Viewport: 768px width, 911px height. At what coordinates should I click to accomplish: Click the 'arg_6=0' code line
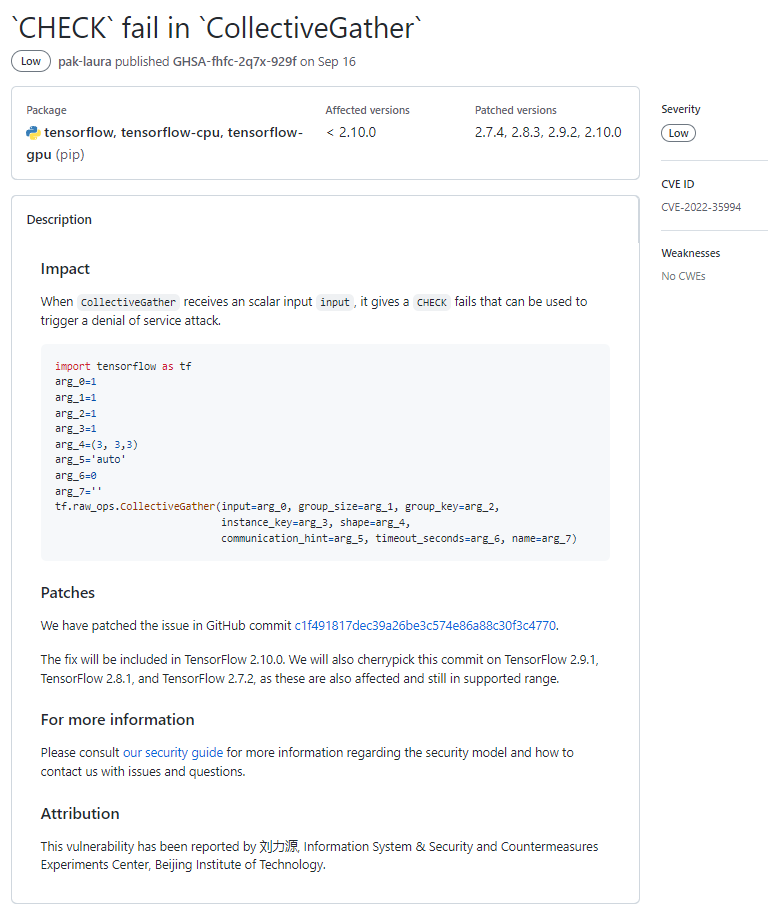[76, 475]
